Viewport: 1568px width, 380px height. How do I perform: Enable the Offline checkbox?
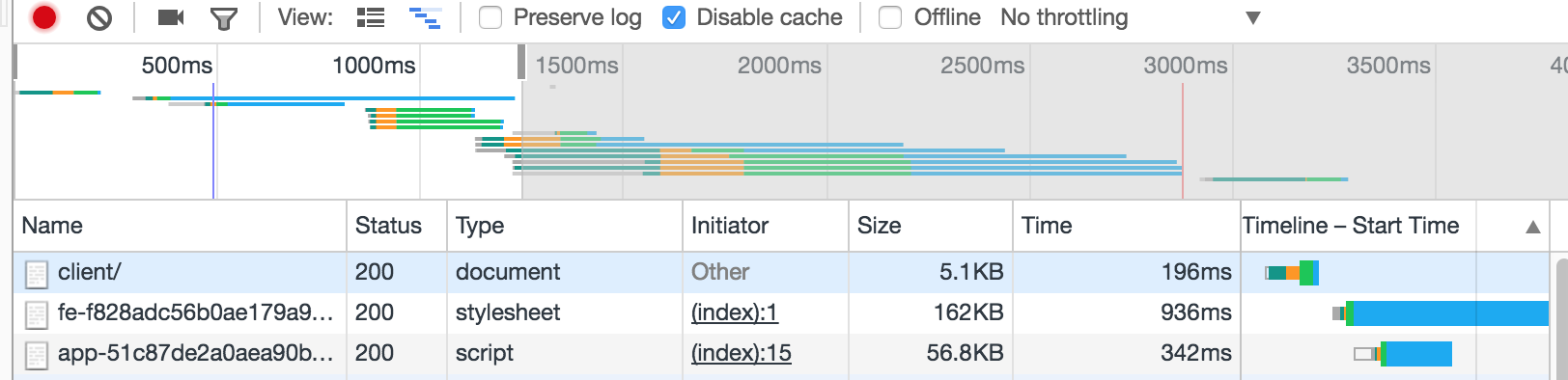pyautogui.click(x=890, y=17)
